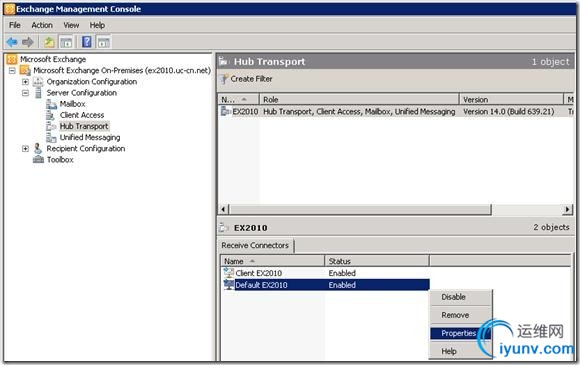This screenshot has width=580, height=365.
Task: Click the Role column header
Action: 359,99
